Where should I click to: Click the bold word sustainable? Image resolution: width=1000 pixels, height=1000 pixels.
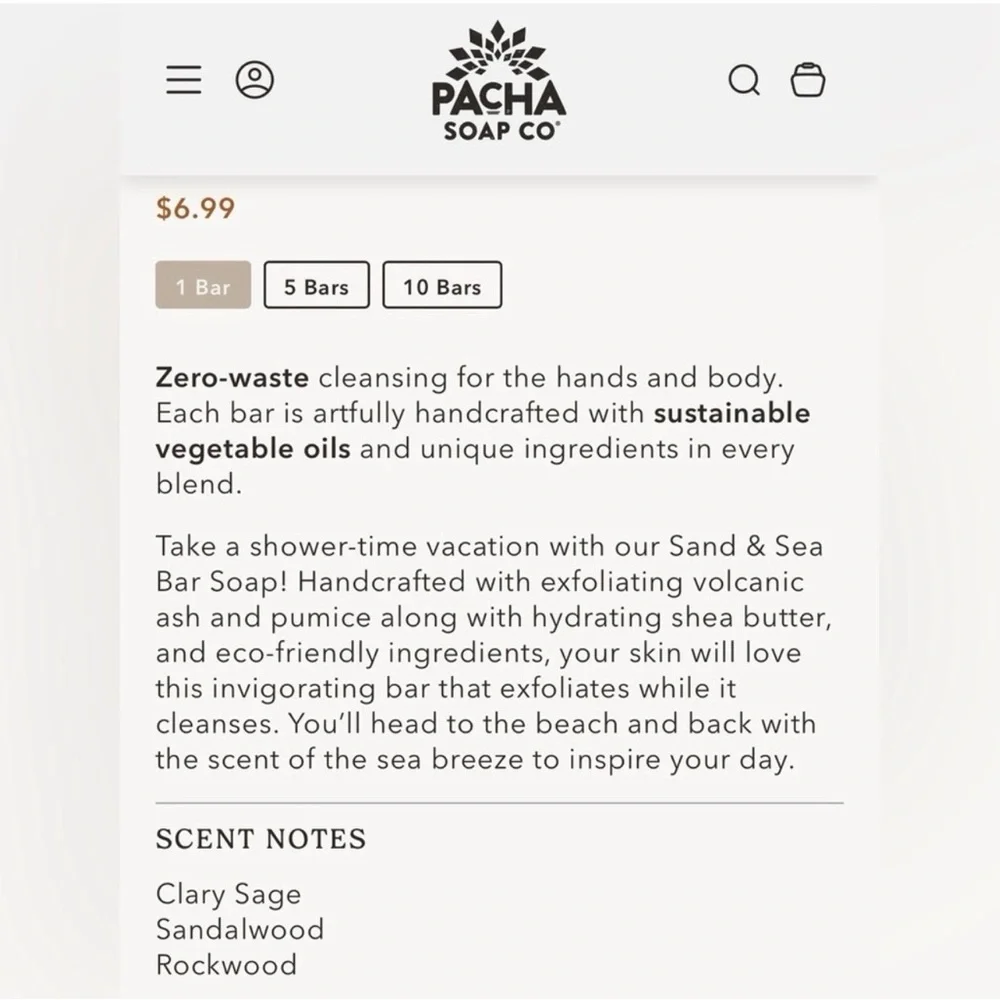[x=731, y=414]
